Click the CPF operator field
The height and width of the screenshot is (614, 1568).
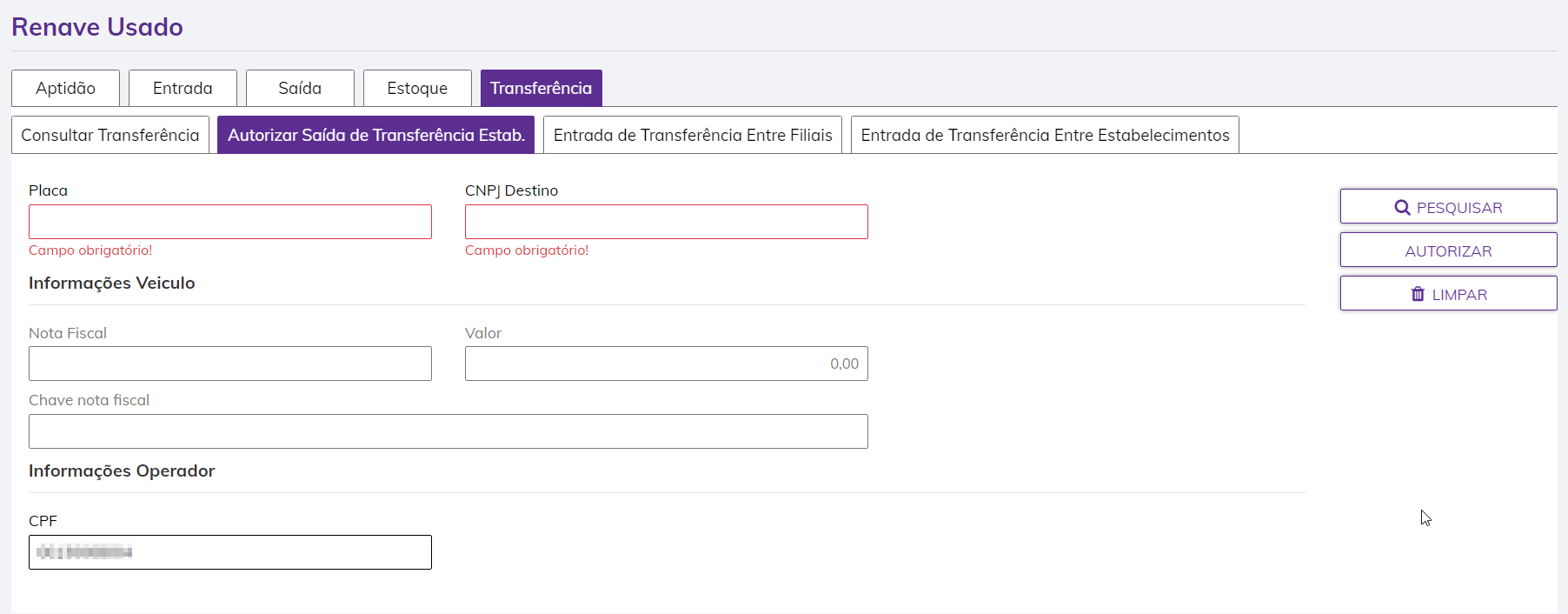coord(230,552)
